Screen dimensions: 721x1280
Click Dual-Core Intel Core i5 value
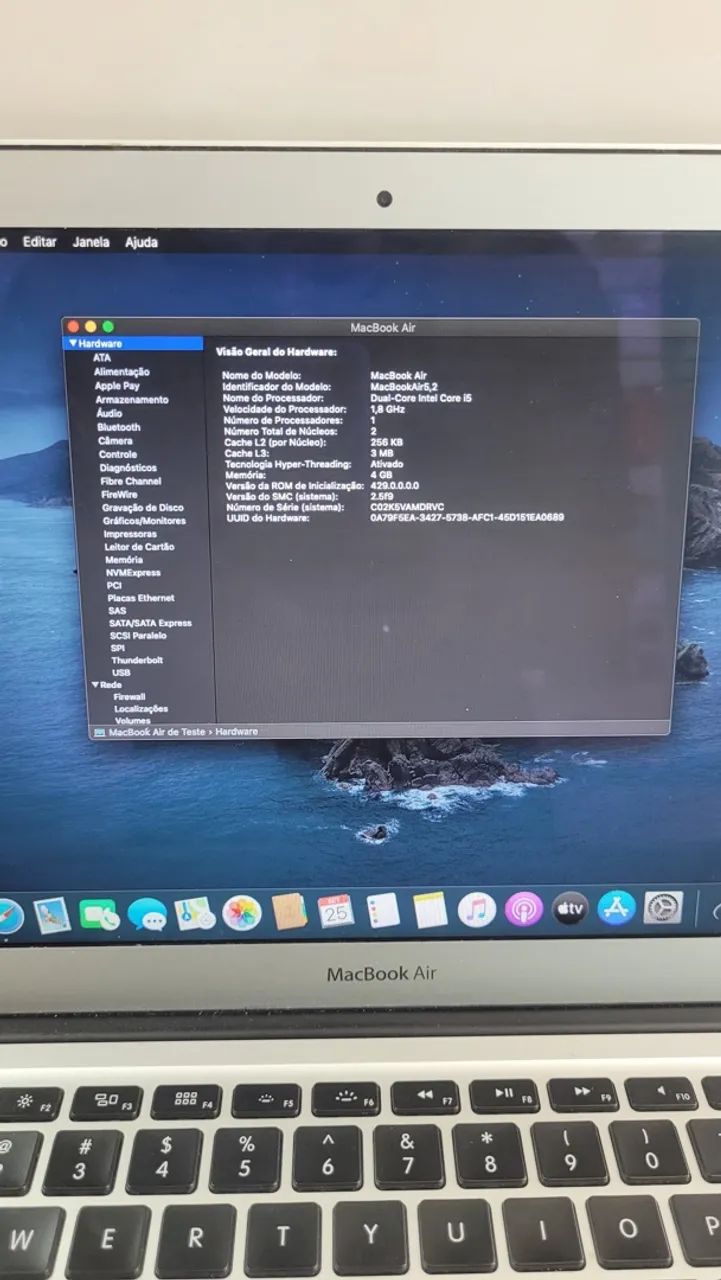421,398
